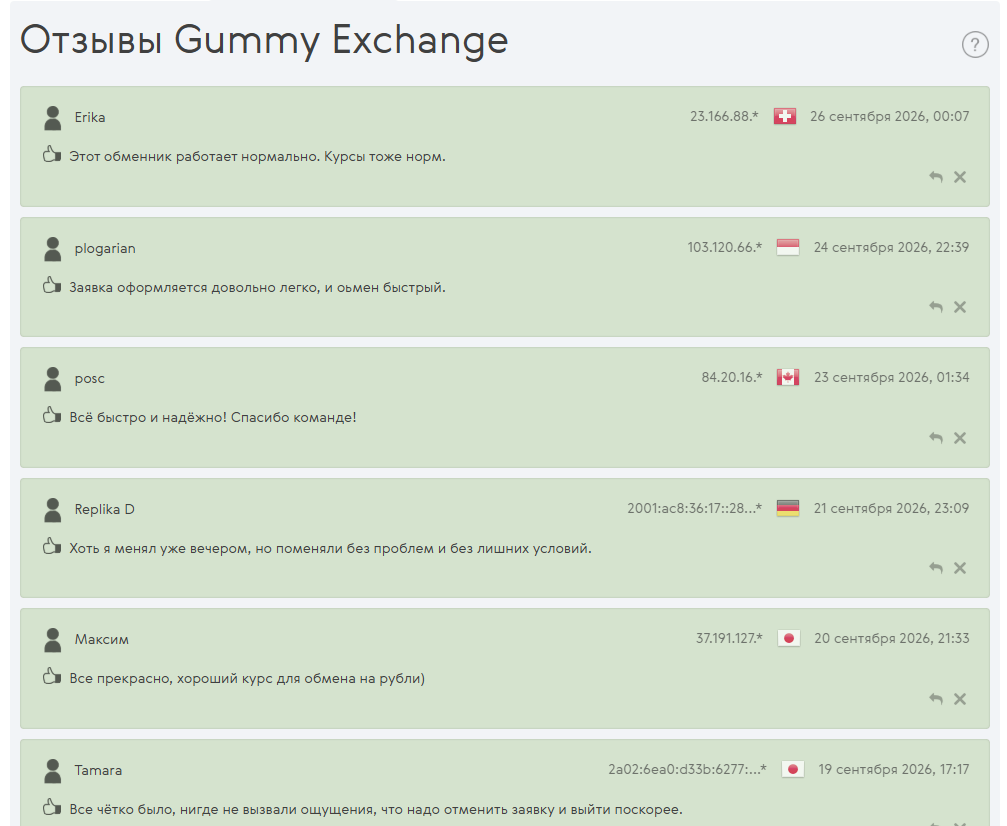Delete Replika D's review
1007x826 pixels.
(x=960, y=568)
